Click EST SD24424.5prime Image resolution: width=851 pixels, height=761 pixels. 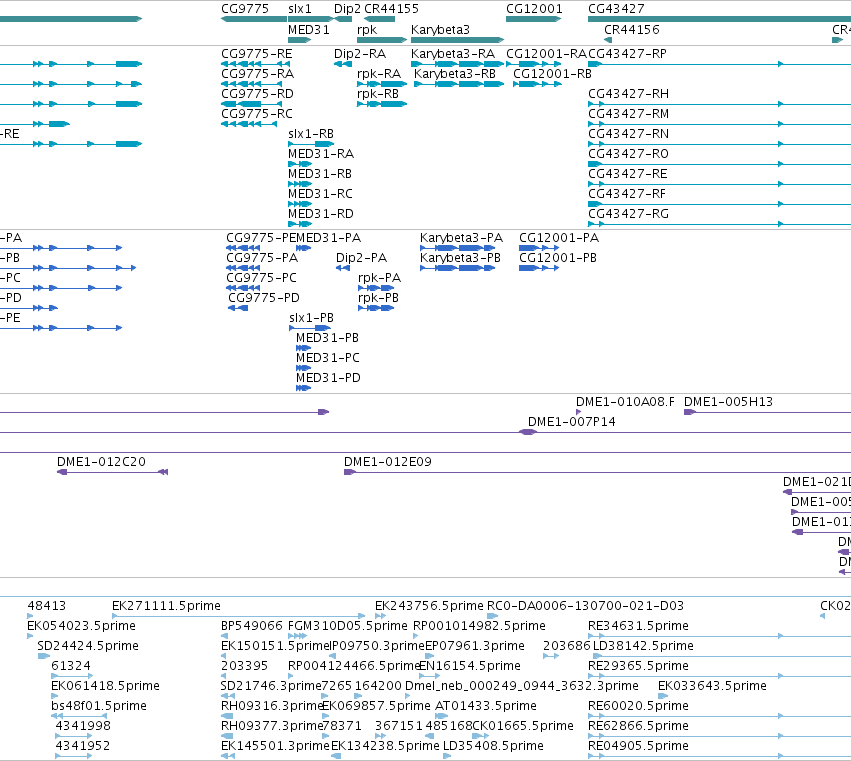(88, 646)
